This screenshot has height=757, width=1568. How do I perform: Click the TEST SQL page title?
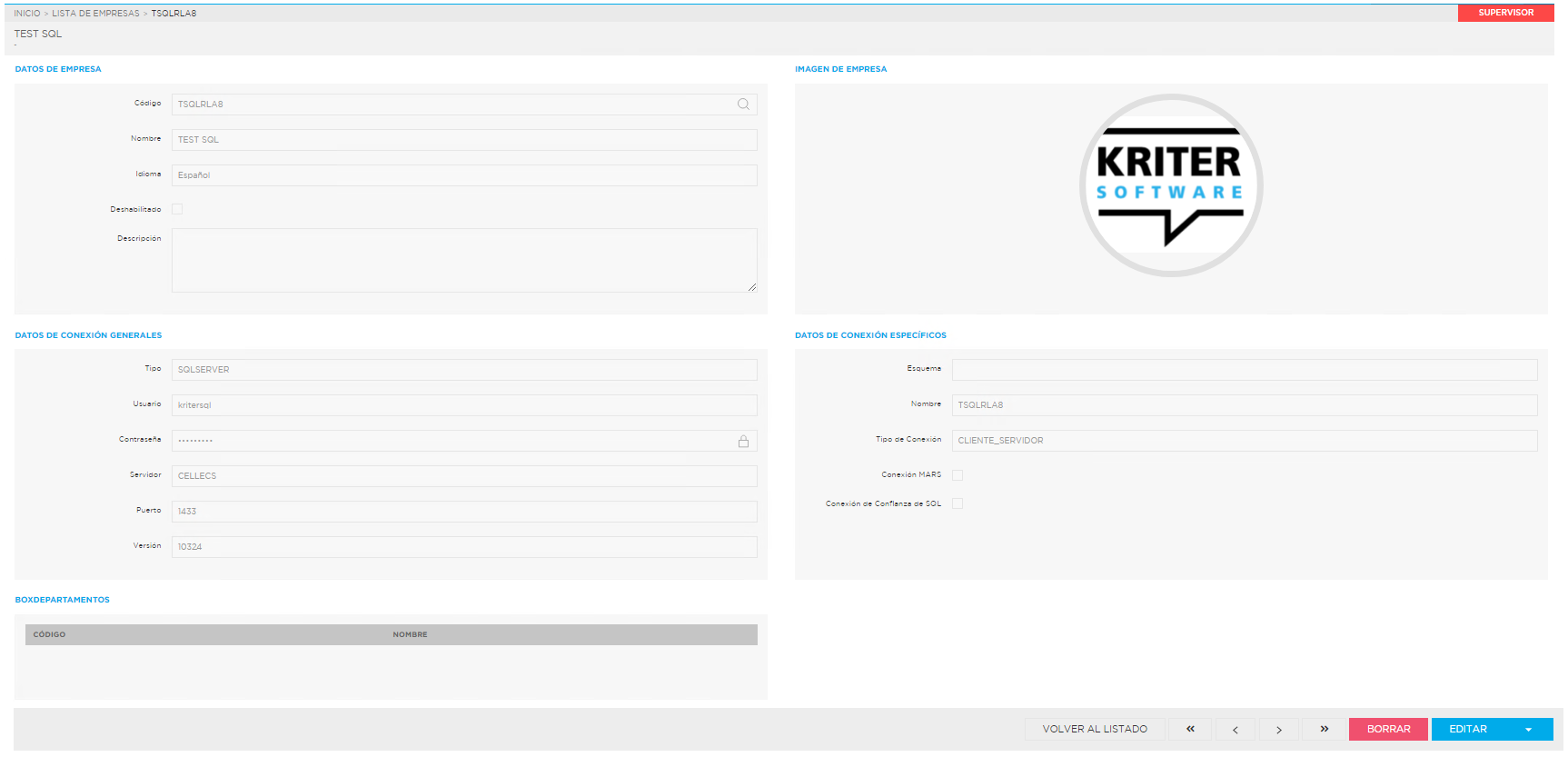38,34
